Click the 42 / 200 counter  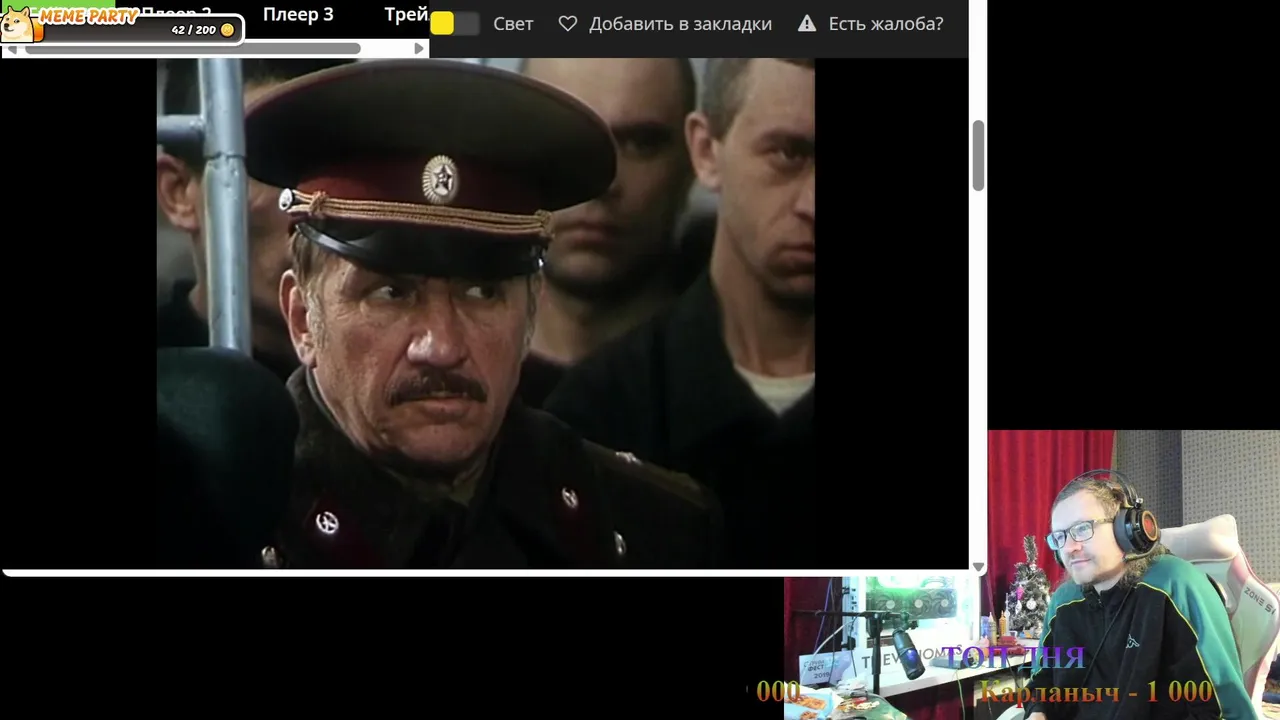[x=193, y=30]
